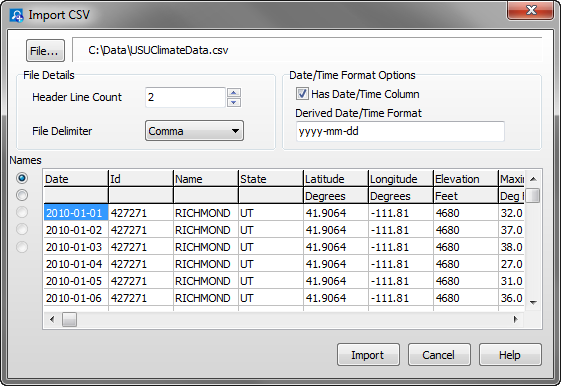This screenshot has width=561, height=386.
Task: Select the 2010-01-05 date cell
Action: tap(76, 281)
